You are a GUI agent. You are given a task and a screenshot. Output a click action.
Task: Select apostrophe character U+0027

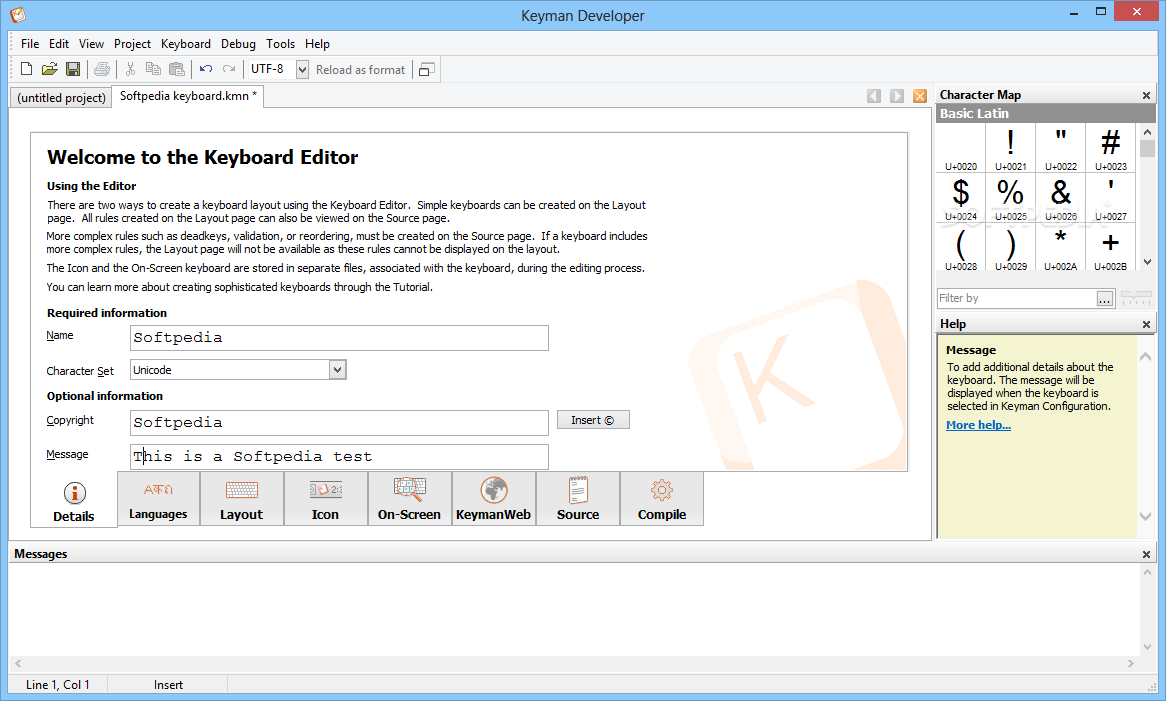(x=1110, y=198)
